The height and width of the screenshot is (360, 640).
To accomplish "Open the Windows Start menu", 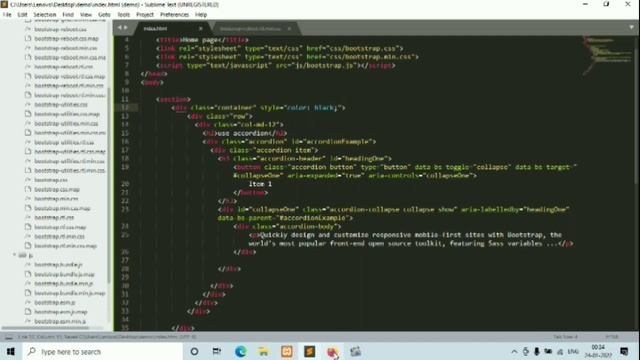I will tap(10, 351).
